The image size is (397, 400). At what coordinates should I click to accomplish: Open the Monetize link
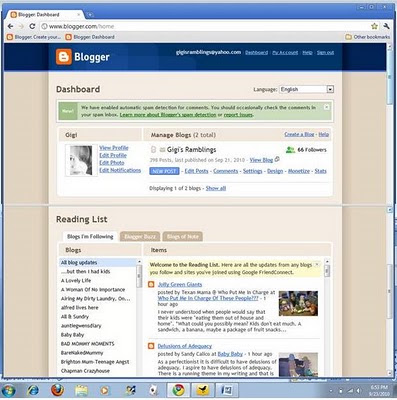click(x=299, y=171)
